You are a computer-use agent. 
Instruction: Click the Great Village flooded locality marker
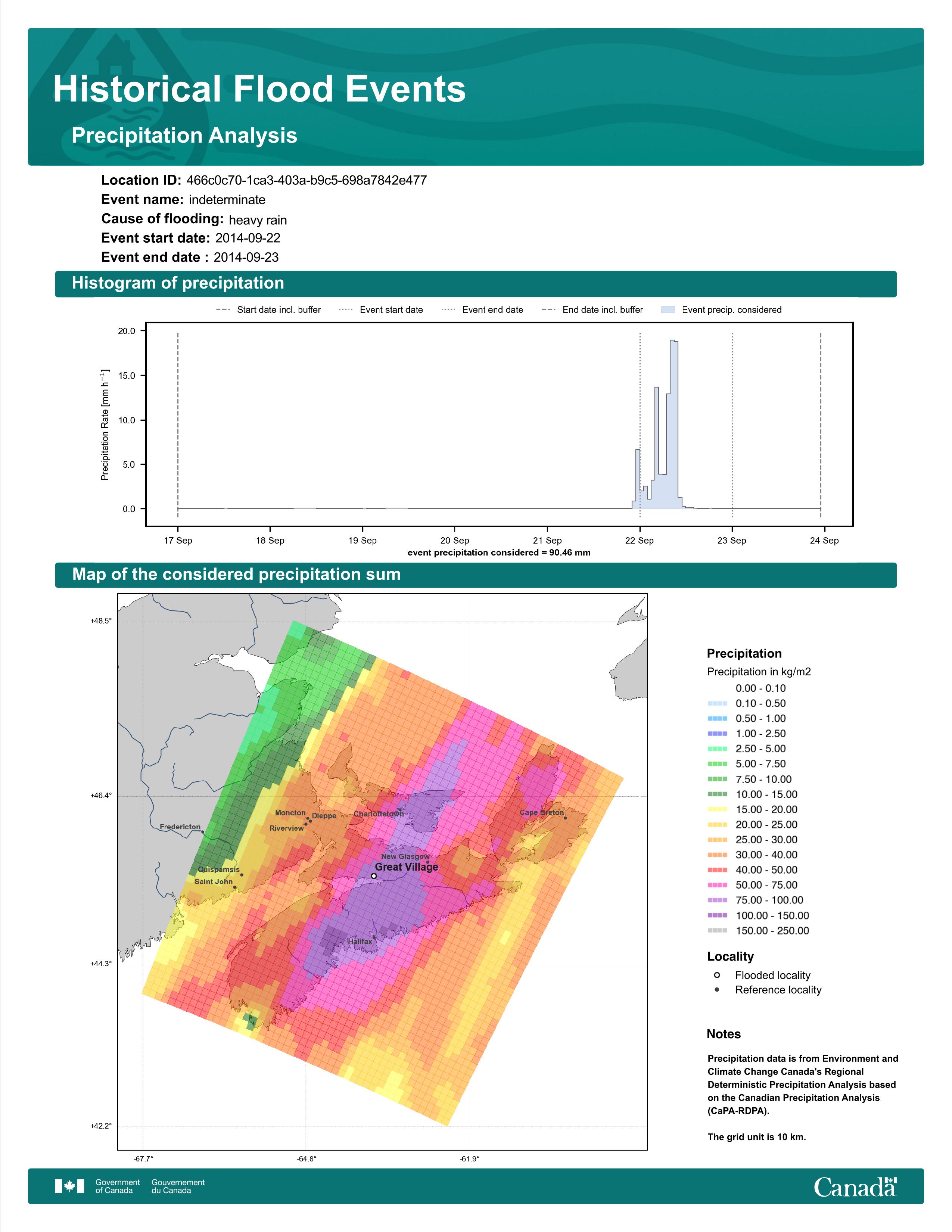pyautogui.click(x=374, y=876)
